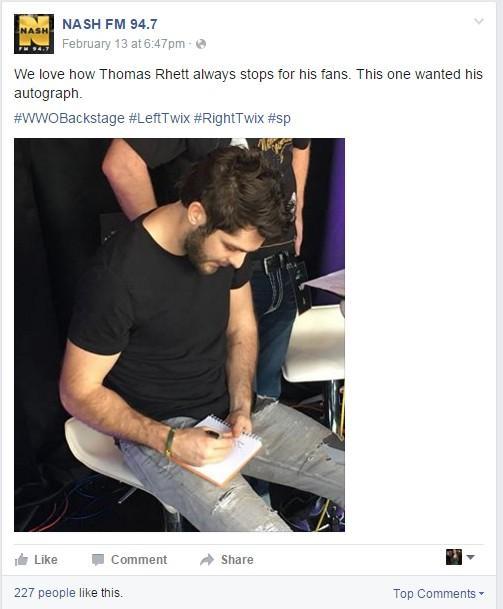This screenshot has width=503, height=609.
Task: Open the #LeftTwix hashtag
Action: click(x=159, y=118)
